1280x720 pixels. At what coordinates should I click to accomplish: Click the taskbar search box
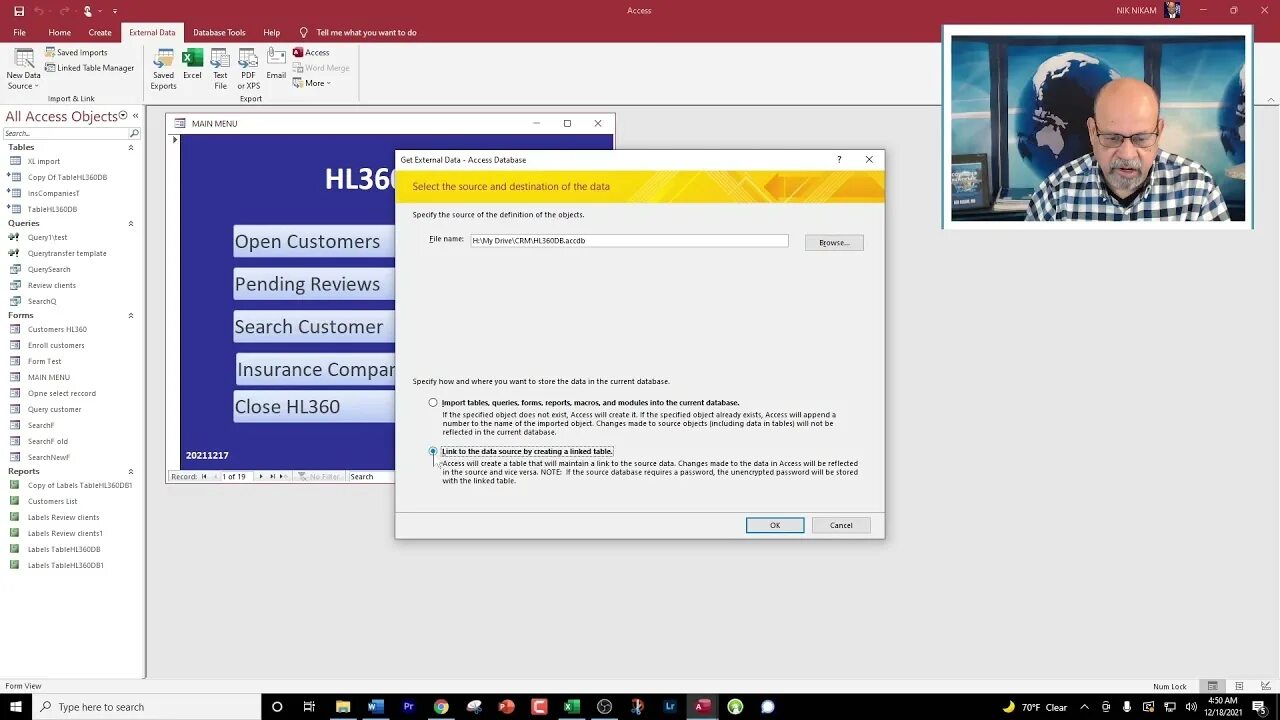(146, 707)
